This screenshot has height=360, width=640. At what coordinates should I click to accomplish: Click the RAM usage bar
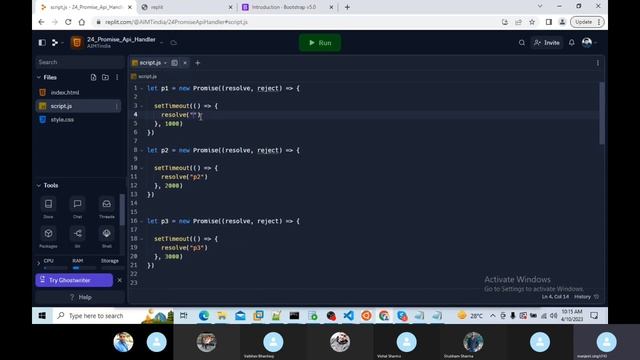pos(84,268)
